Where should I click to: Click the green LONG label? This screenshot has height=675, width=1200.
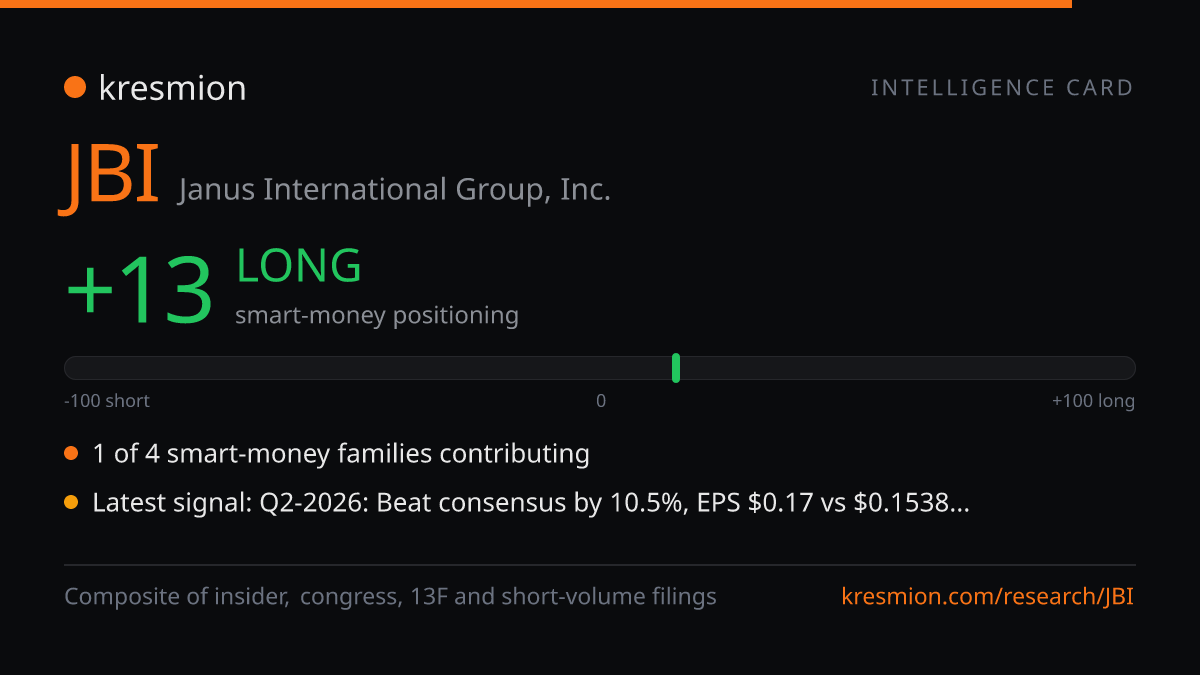[299, 266]
